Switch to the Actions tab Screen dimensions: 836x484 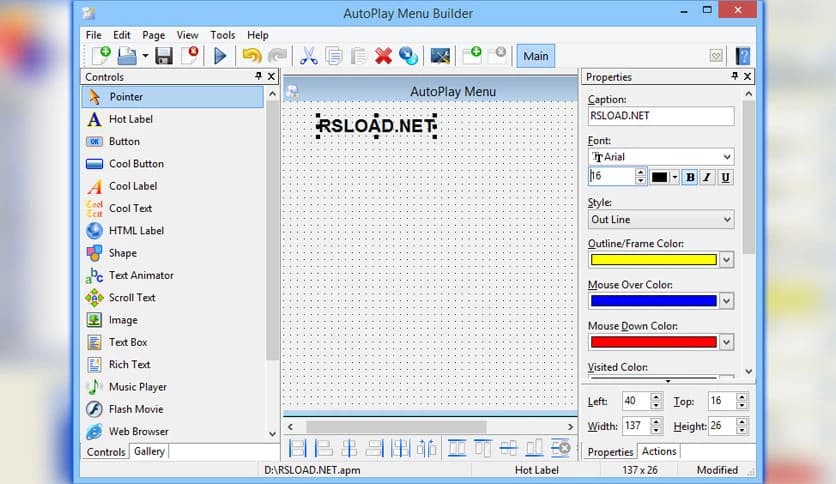(659, 451)
